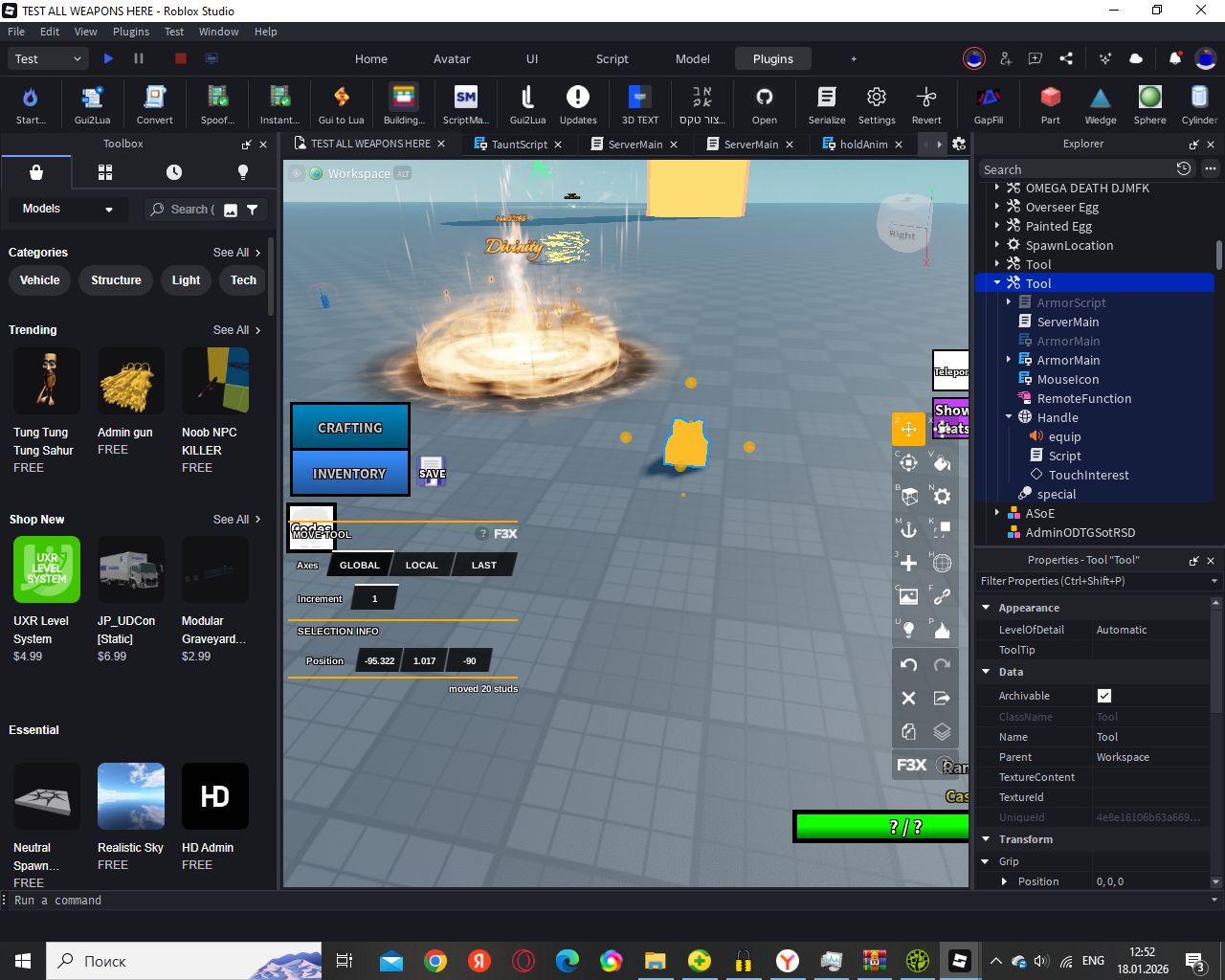Insert a Wedge part

click(1101, 104)
